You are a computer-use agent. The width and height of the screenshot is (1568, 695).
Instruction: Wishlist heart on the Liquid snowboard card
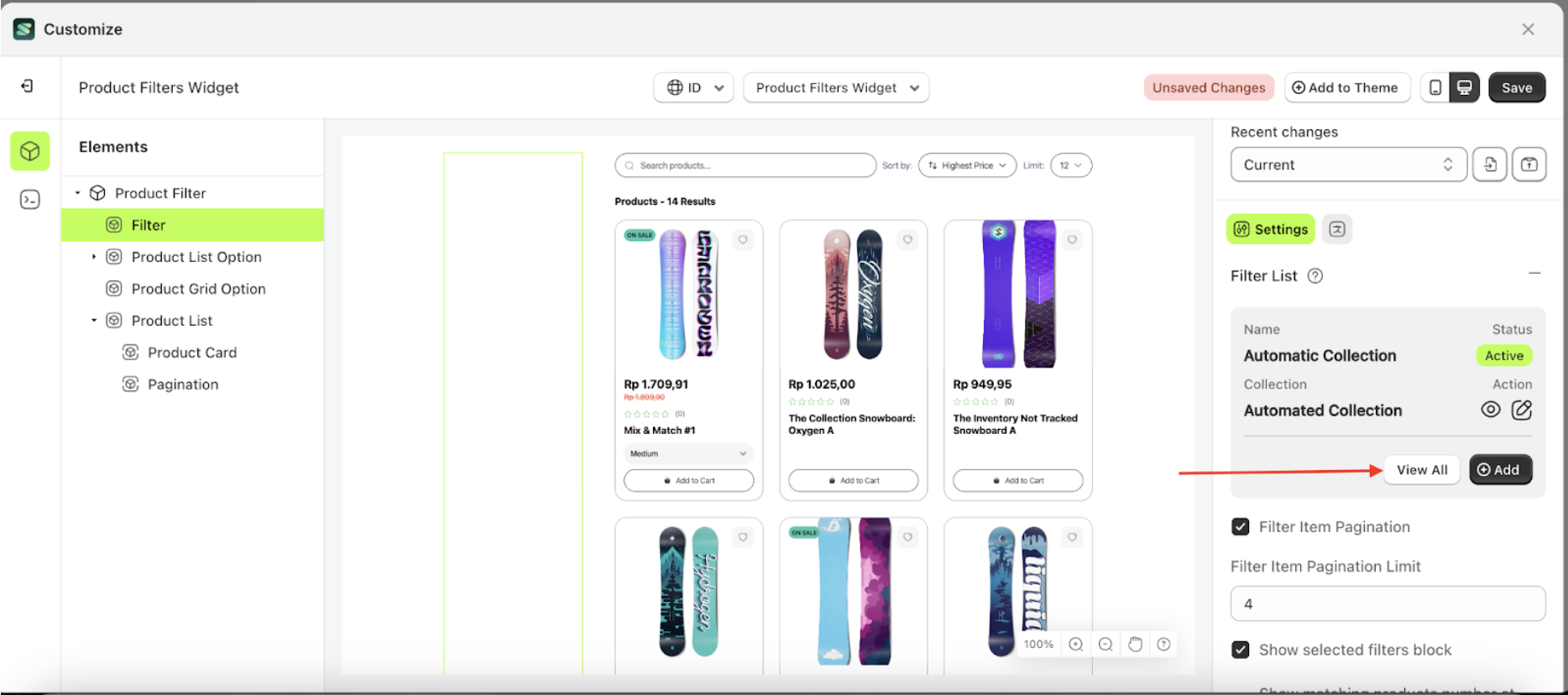point(1072,537)
